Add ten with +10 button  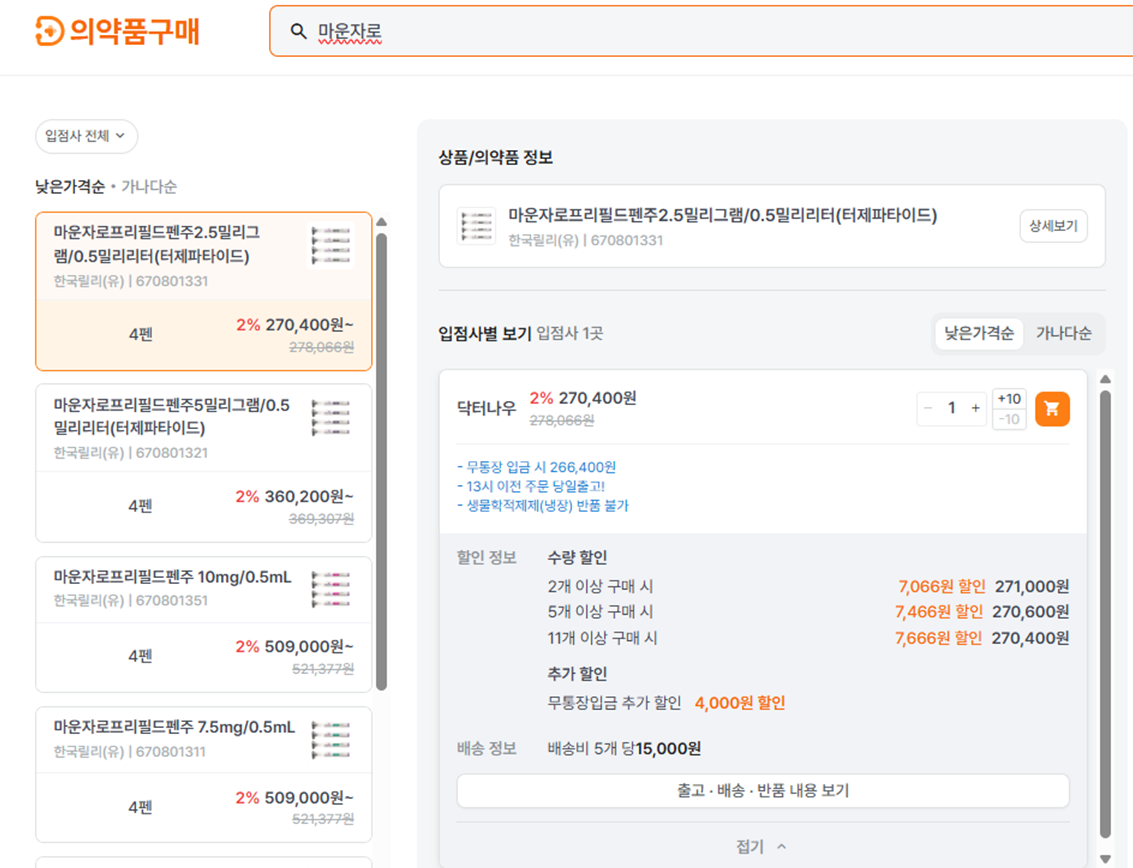coord(1009,399)
